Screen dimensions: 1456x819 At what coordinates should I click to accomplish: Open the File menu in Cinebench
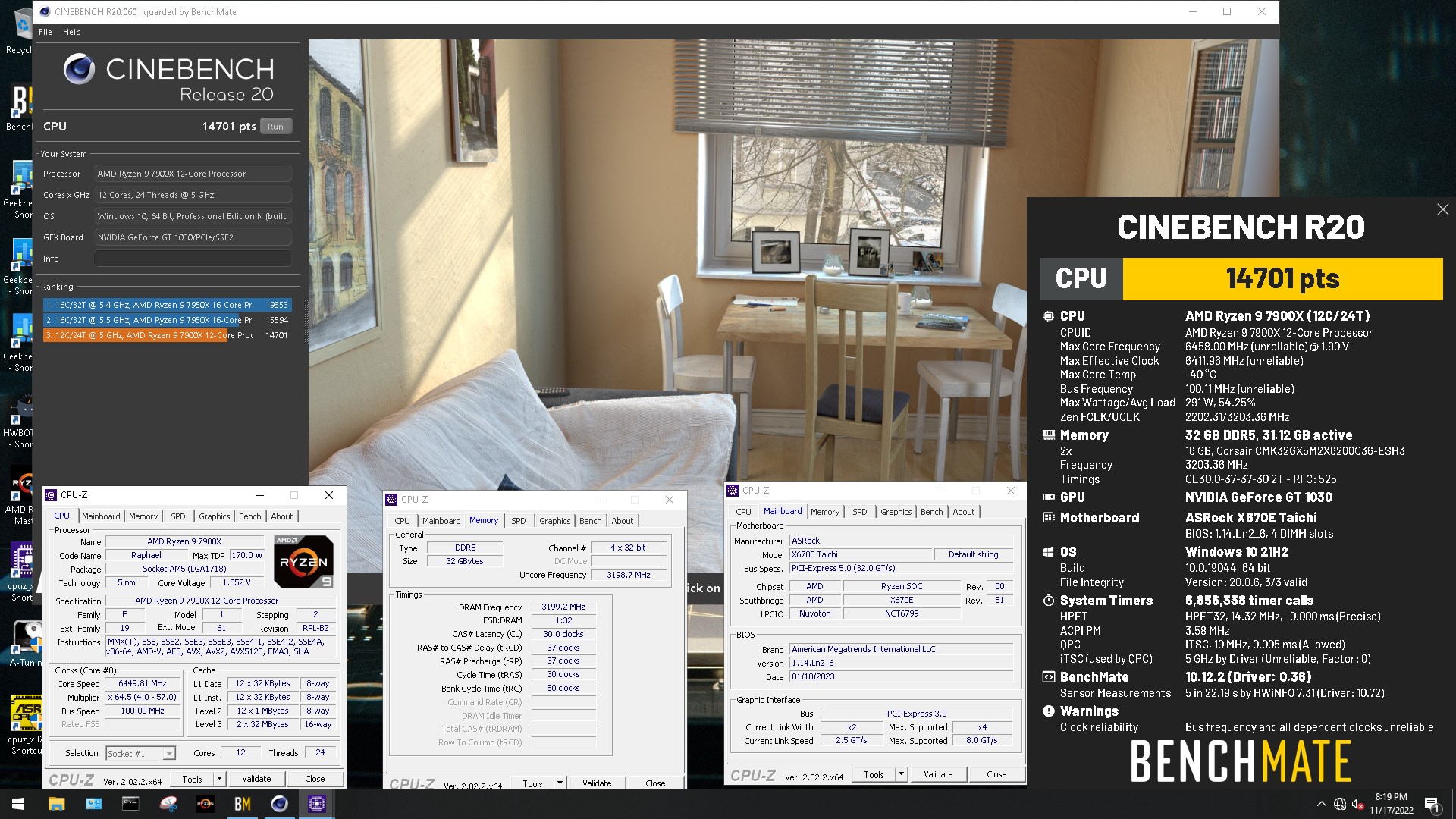pos(45,32)
